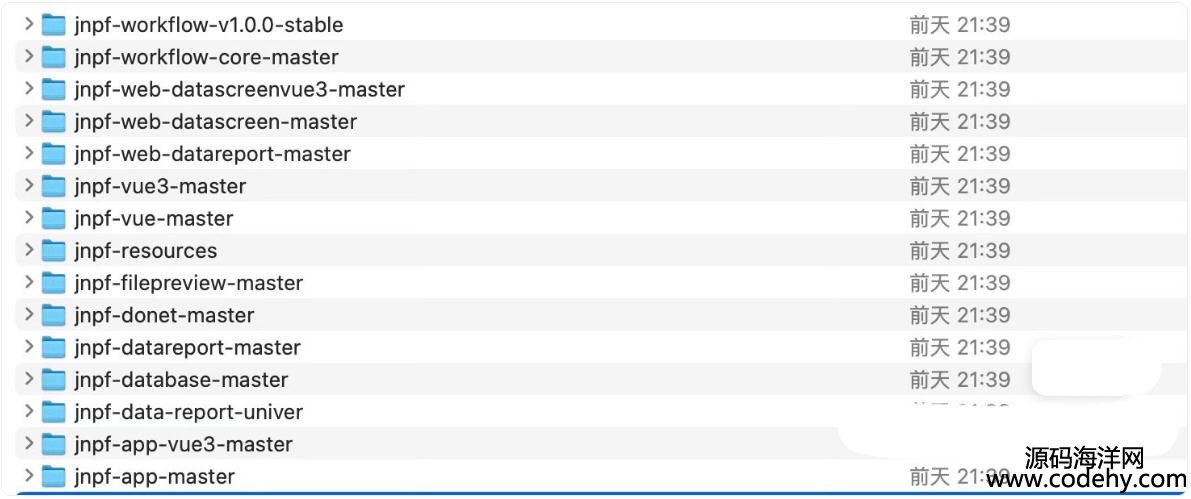Click the jnpf-resources folder icon
Image resolution: width=1191 pixels, height=499 pixels.
pyautogui.click(x=54, y=250)
